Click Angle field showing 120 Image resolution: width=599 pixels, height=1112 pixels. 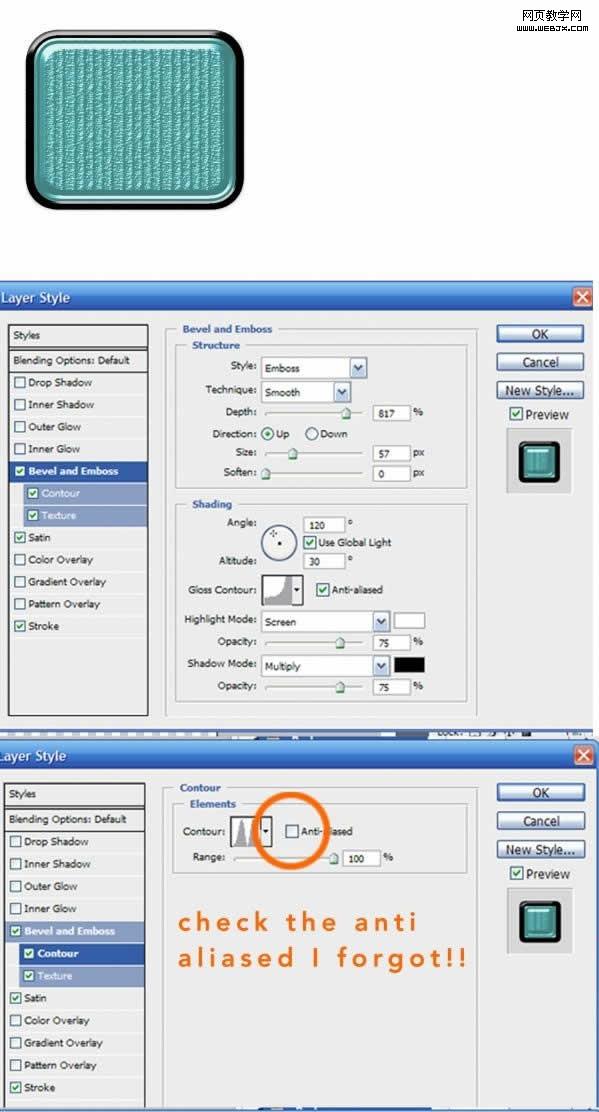(x=324, y=525)
